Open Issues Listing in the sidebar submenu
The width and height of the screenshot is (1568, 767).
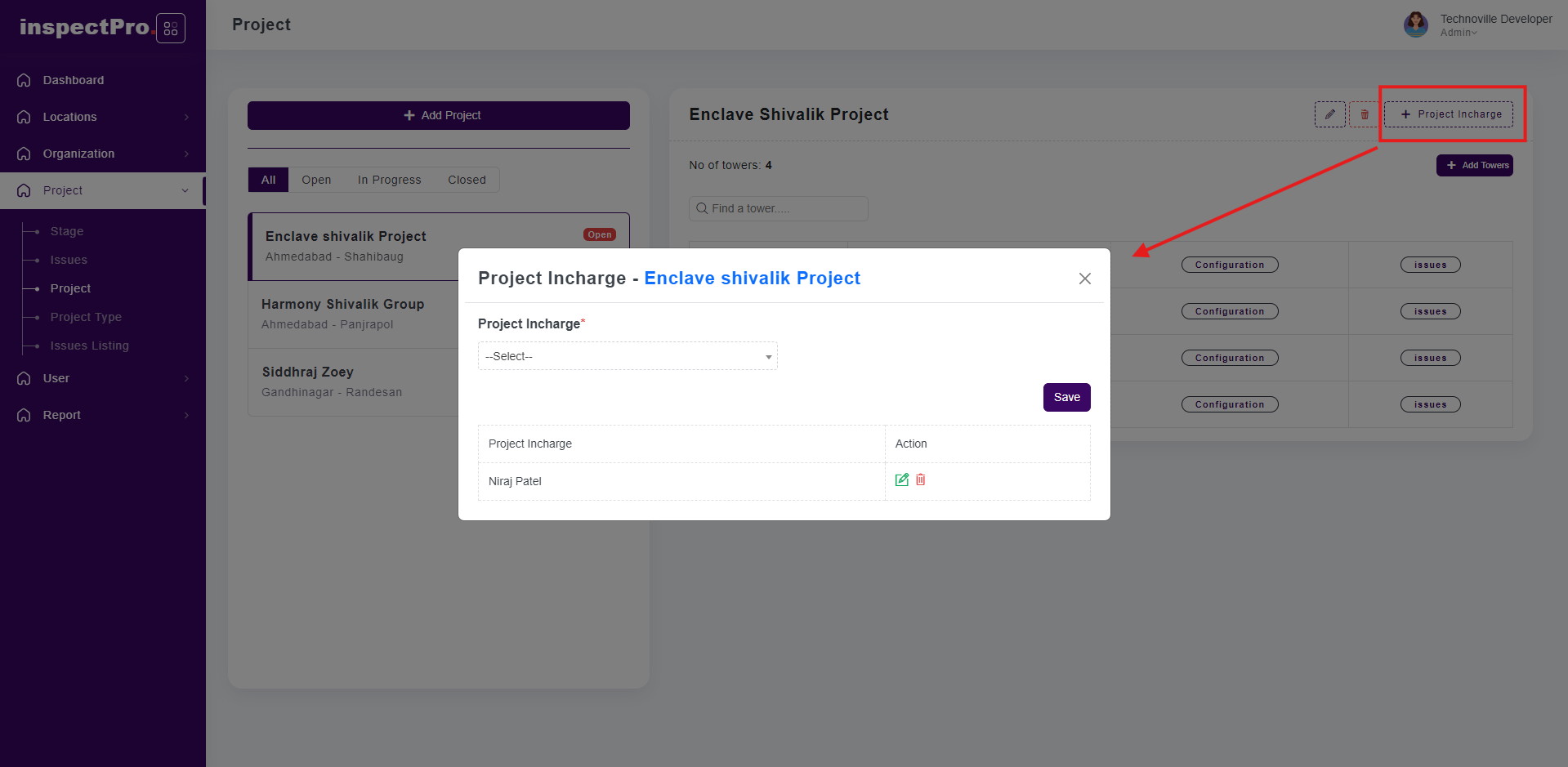pos(90,346)
